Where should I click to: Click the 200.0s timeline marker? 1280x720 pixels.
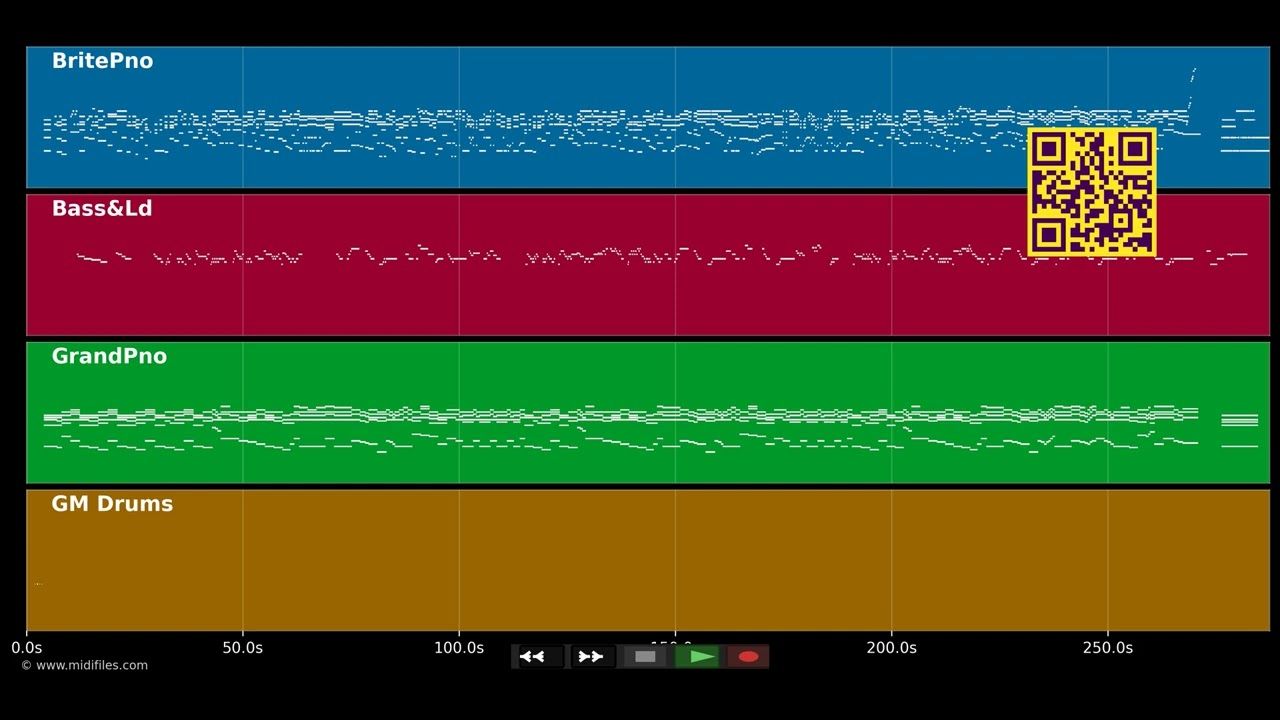[891, 648]
